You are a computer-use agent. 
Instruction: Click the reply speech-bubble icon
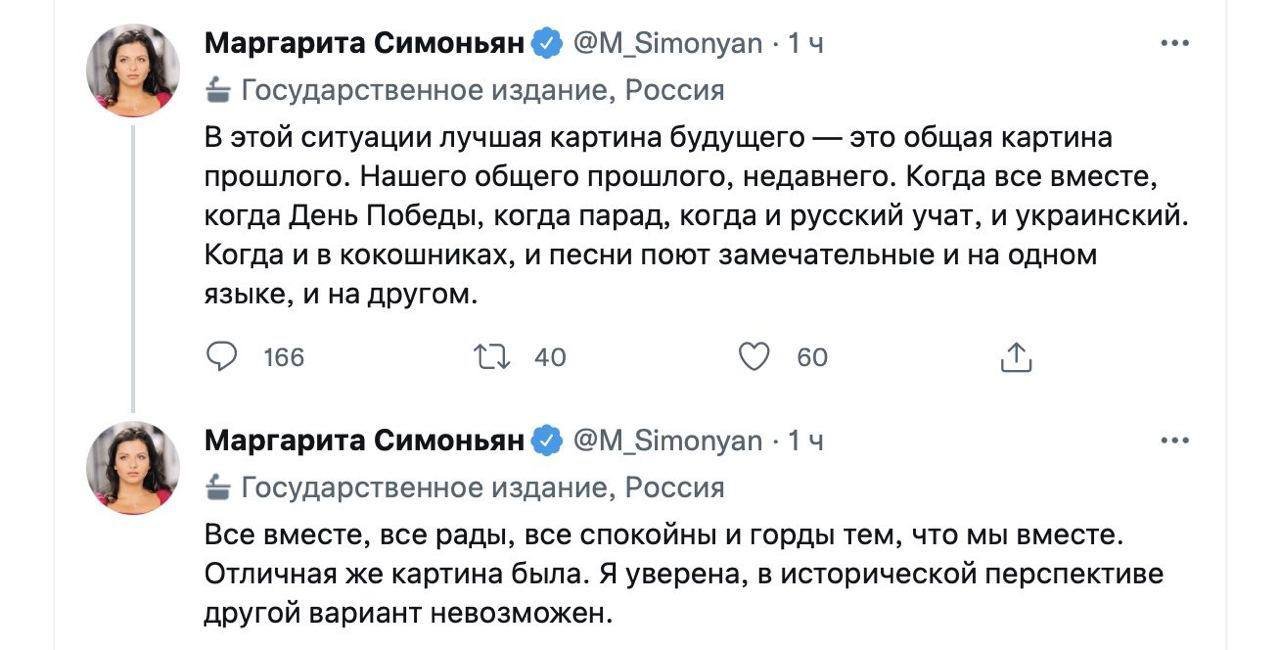pos(221,356)
